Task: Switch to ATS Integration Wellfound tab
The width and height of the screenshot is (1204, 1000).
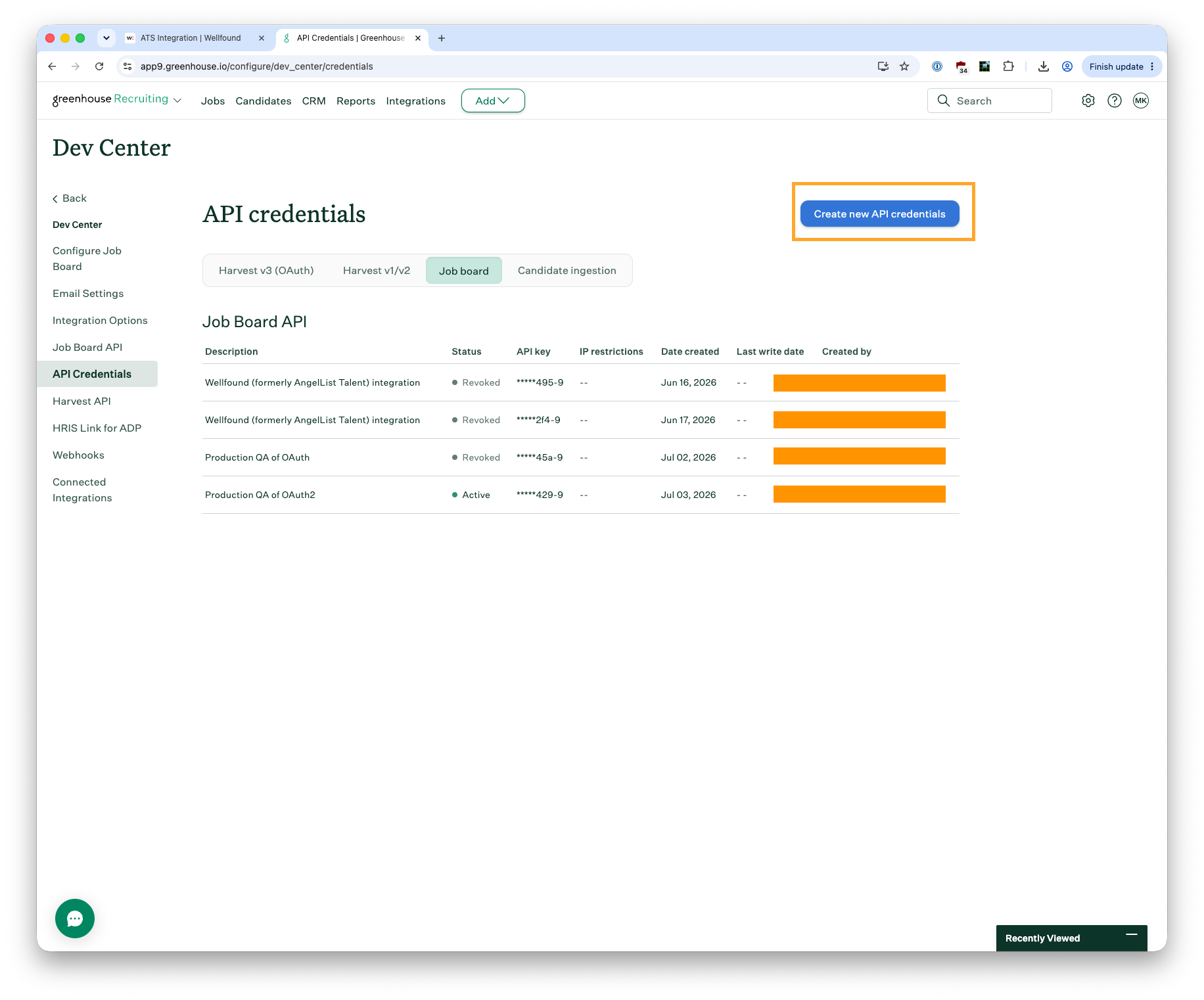Action: (x=191, y=38)
